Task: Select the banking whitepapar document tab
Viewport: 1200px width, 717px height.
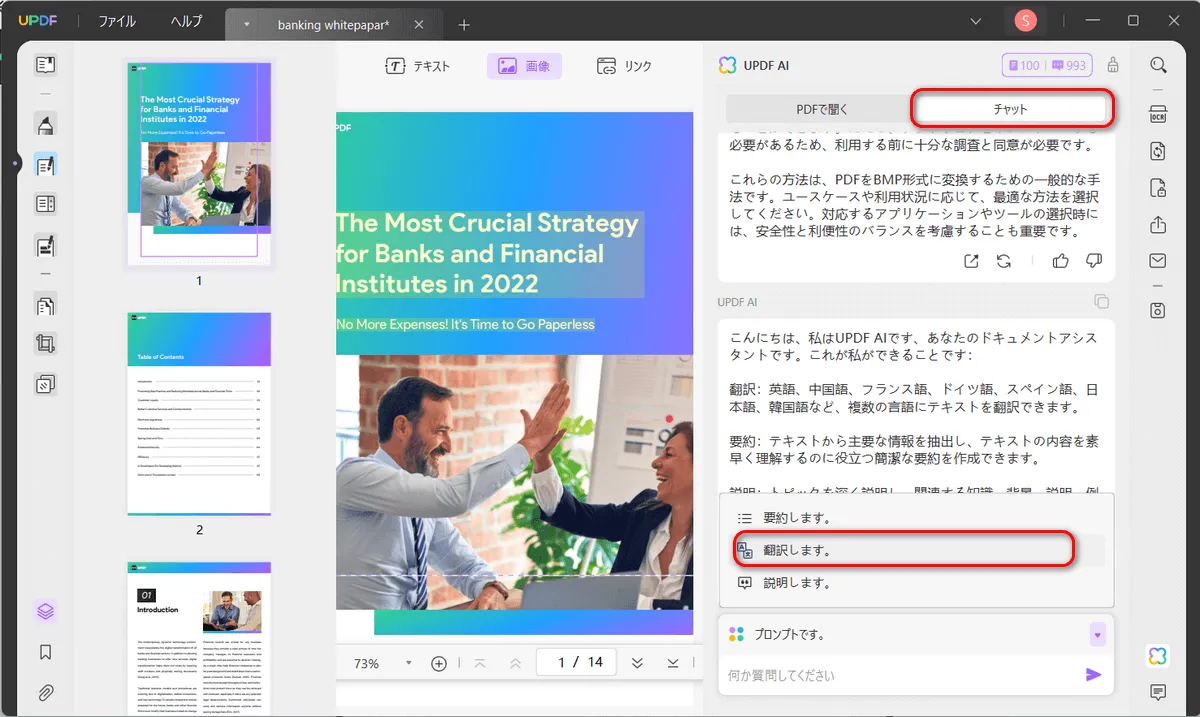Action: coord(334,24)
